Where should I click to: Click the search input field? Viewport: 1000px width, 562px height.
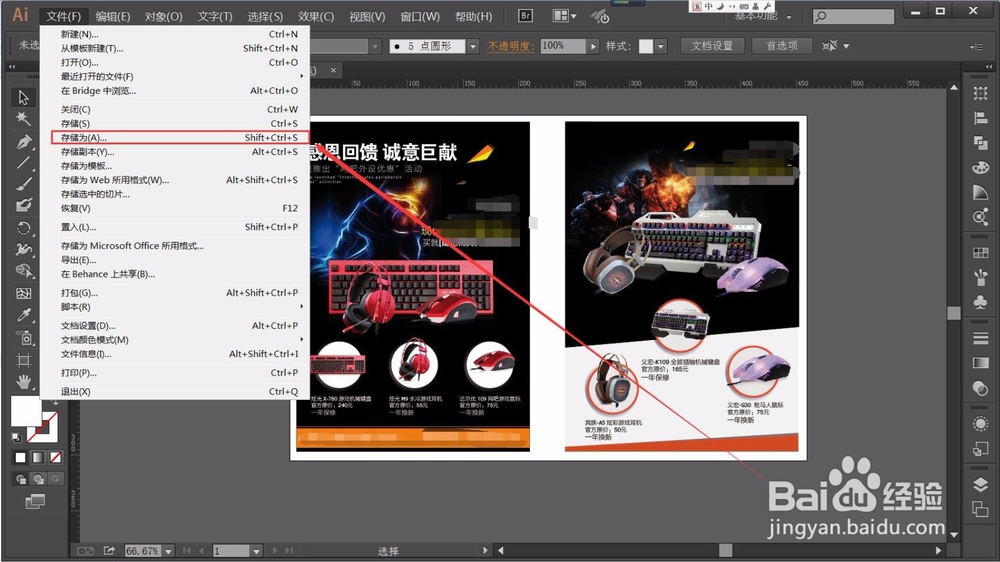853,17
